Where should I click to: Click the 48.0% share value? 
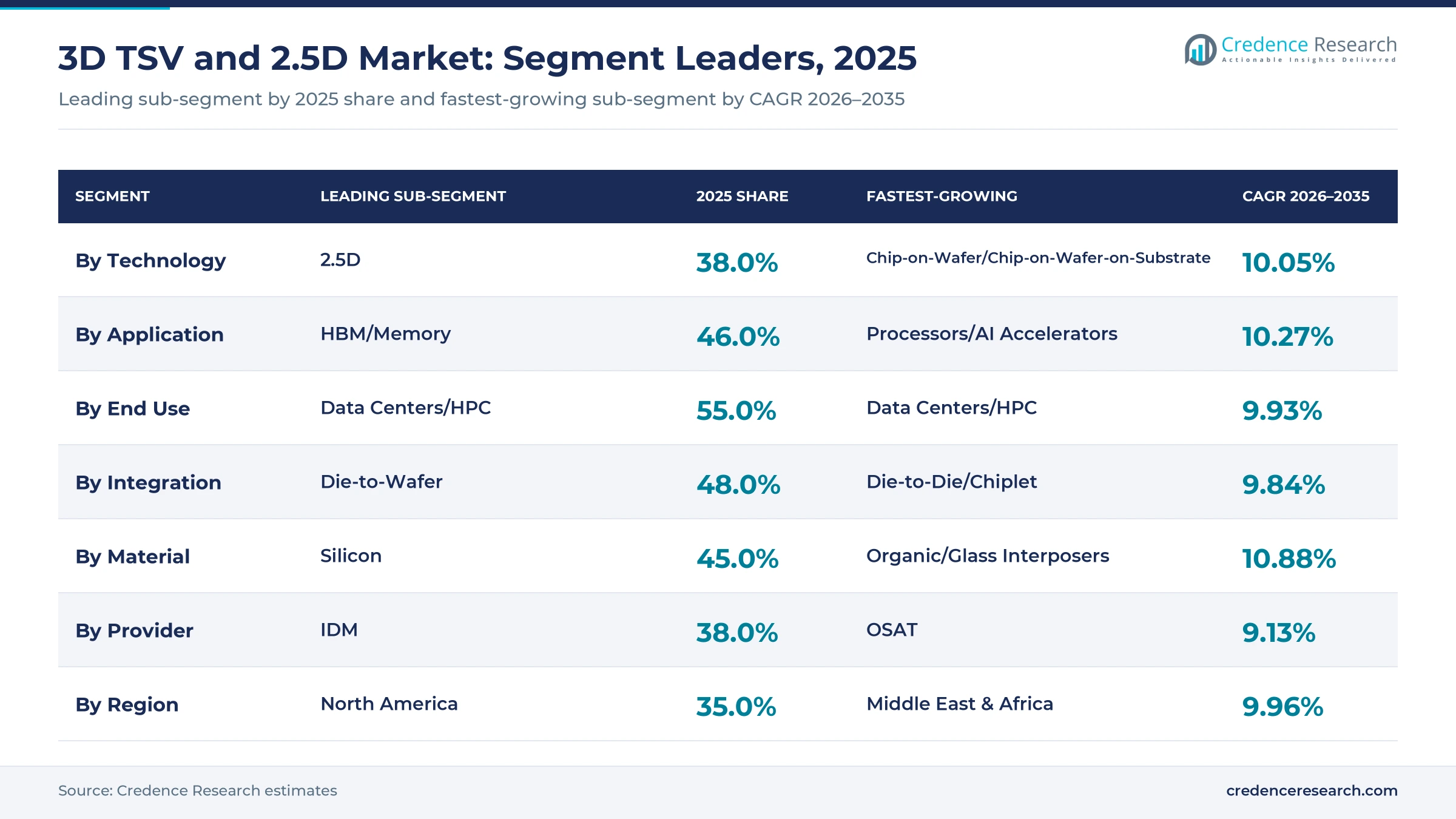738,485
